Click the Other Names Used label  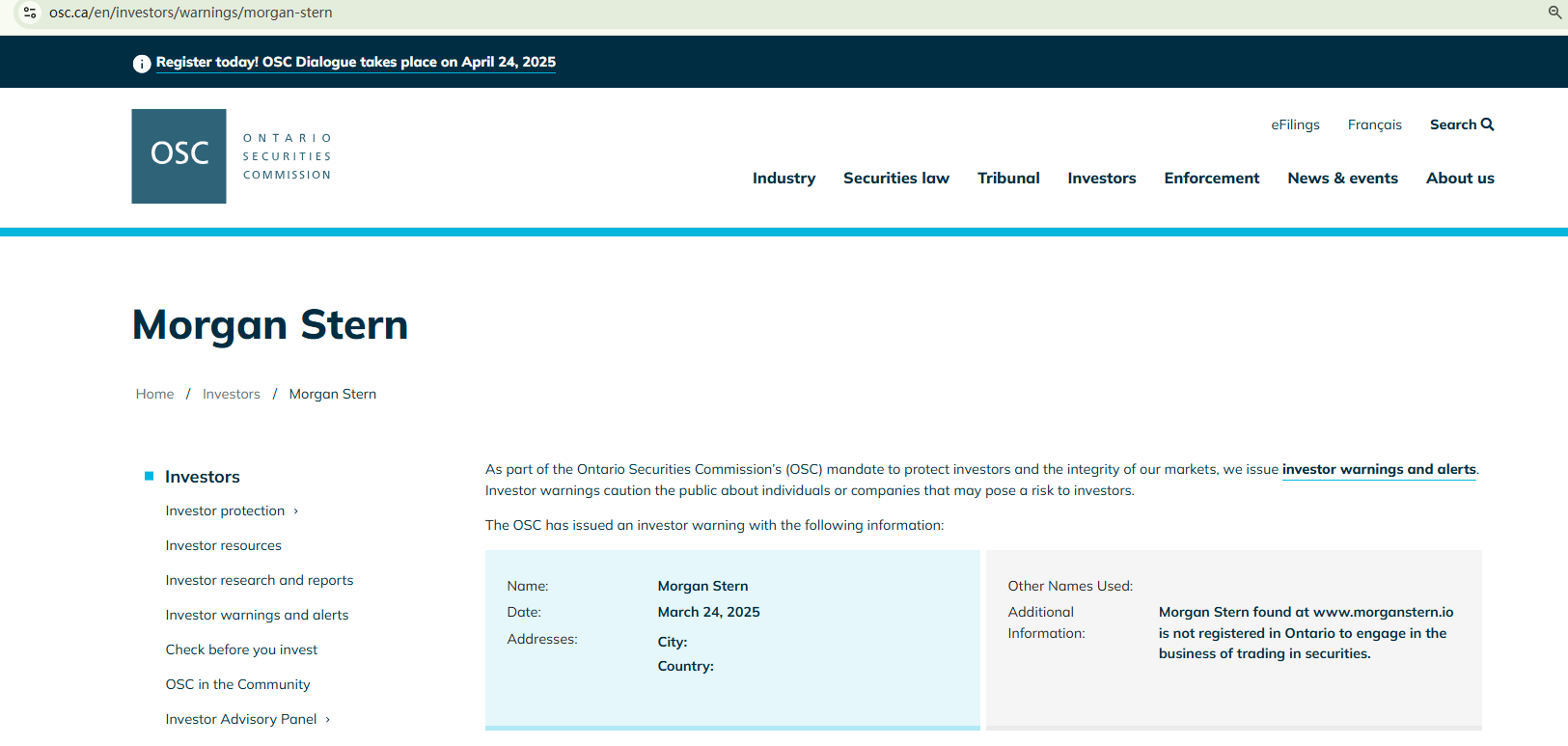tap(1070, 587)
